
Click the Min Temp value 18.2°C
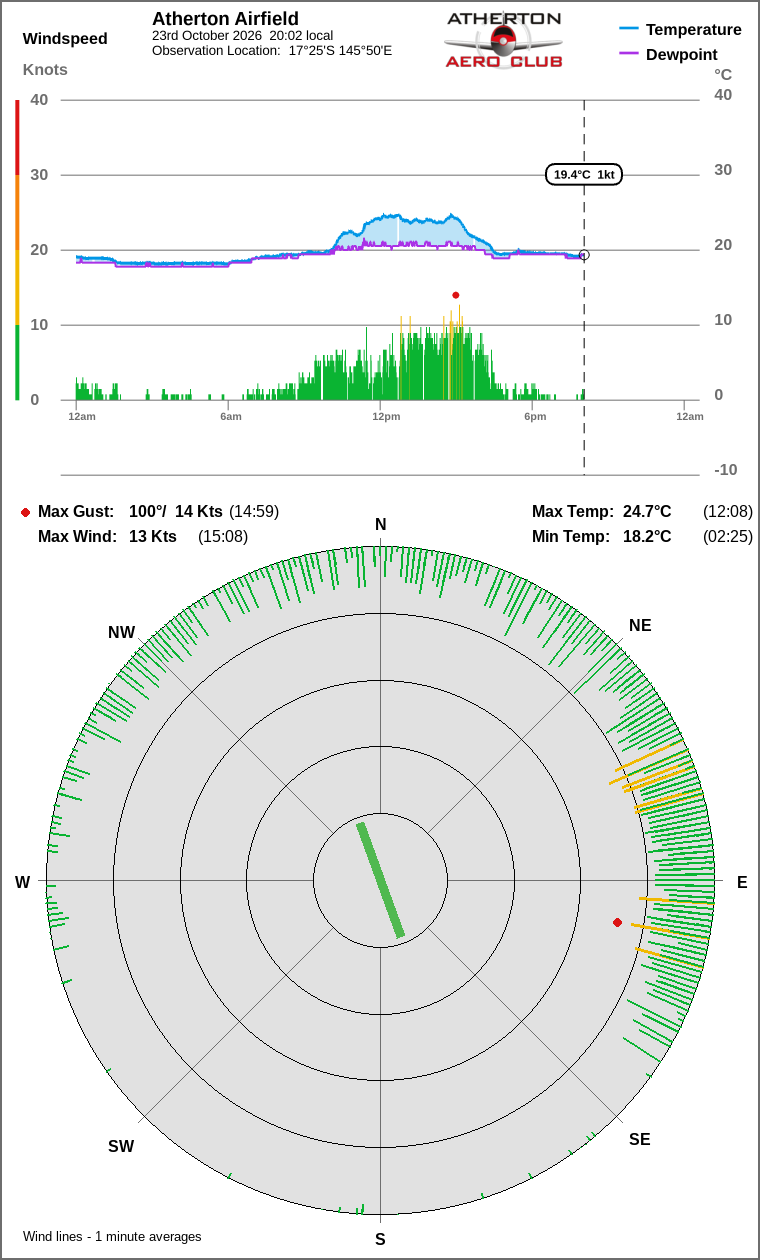(x=647, y=537)
